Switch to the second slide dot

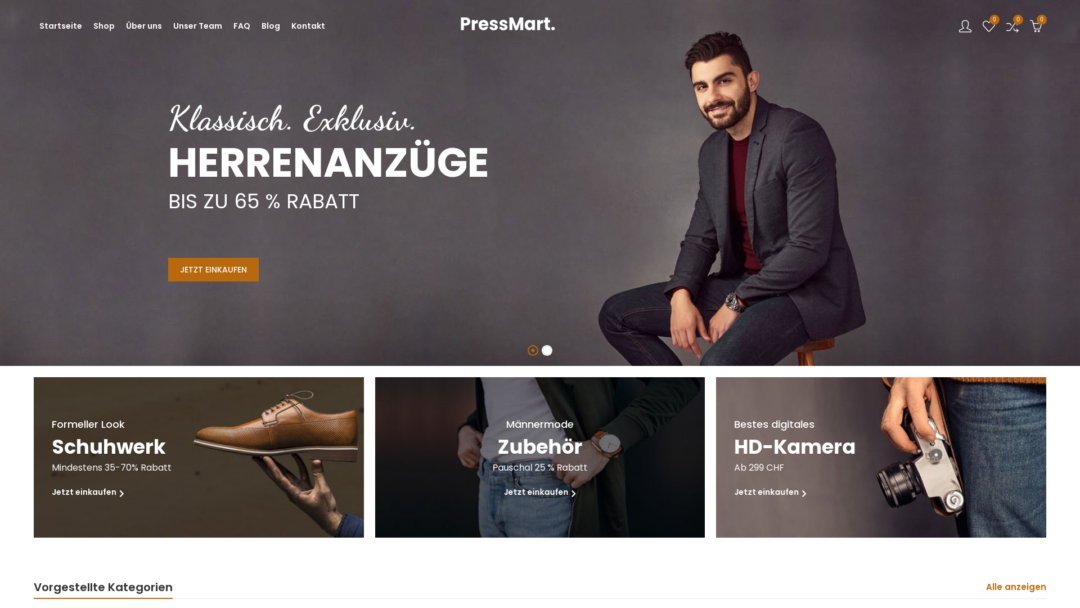(547, 350)
